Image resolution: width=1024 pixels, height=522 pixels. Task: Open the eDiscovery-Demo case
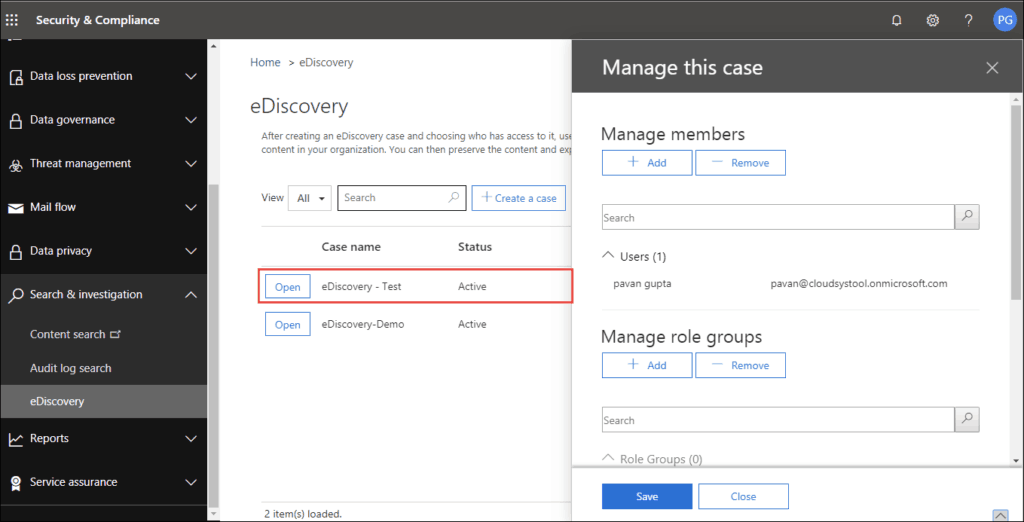click(287, 325)
